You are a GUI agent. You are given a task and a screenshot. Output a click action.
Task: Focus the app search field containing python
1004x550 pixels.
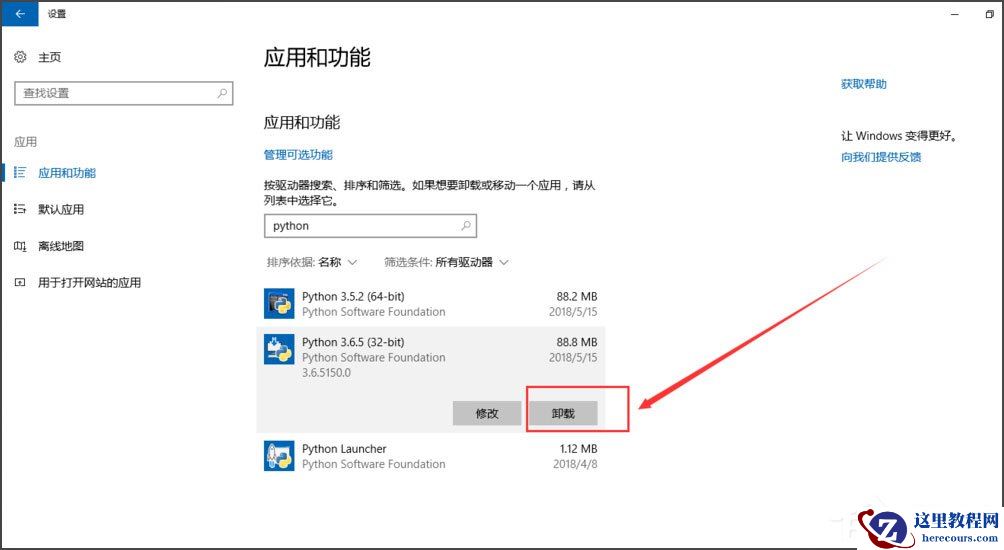370,225
